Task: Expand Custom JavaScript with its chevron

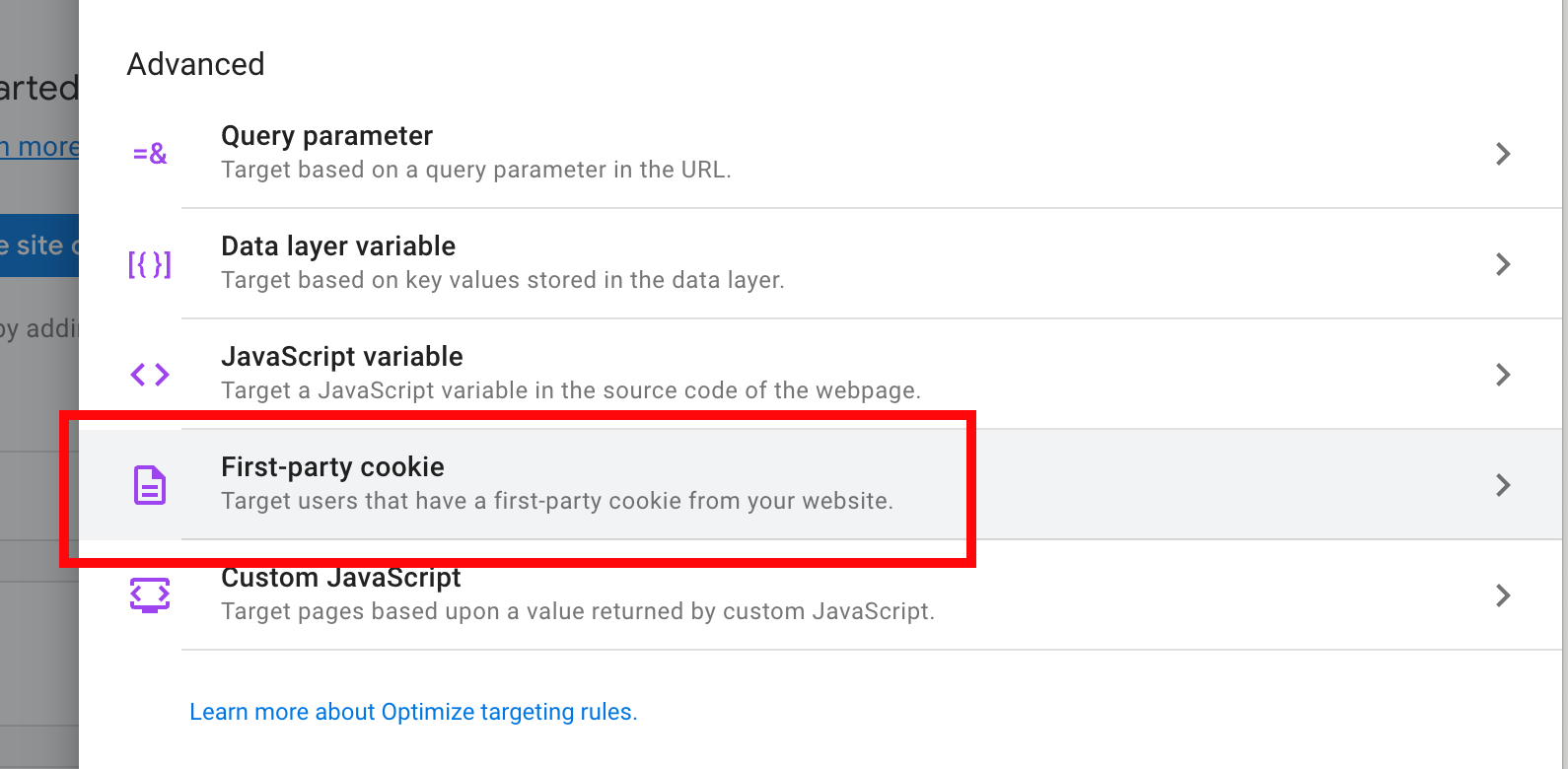Action: [x=1503, y=595]
